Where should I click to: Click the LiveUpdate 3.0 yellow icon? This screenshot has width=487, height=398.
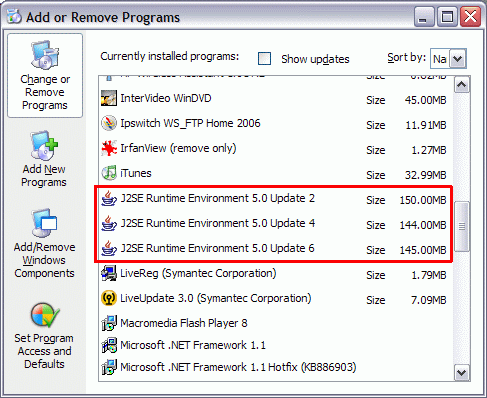pos(109,298)
